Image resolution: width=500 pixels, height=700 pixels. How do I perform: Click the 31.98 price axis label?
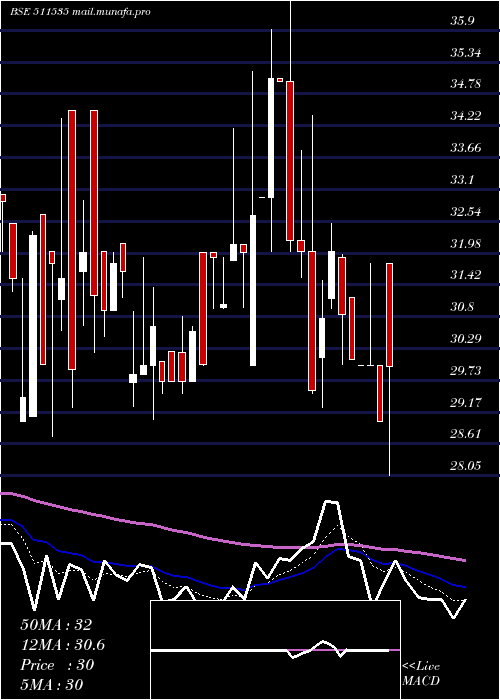(466, 243)
